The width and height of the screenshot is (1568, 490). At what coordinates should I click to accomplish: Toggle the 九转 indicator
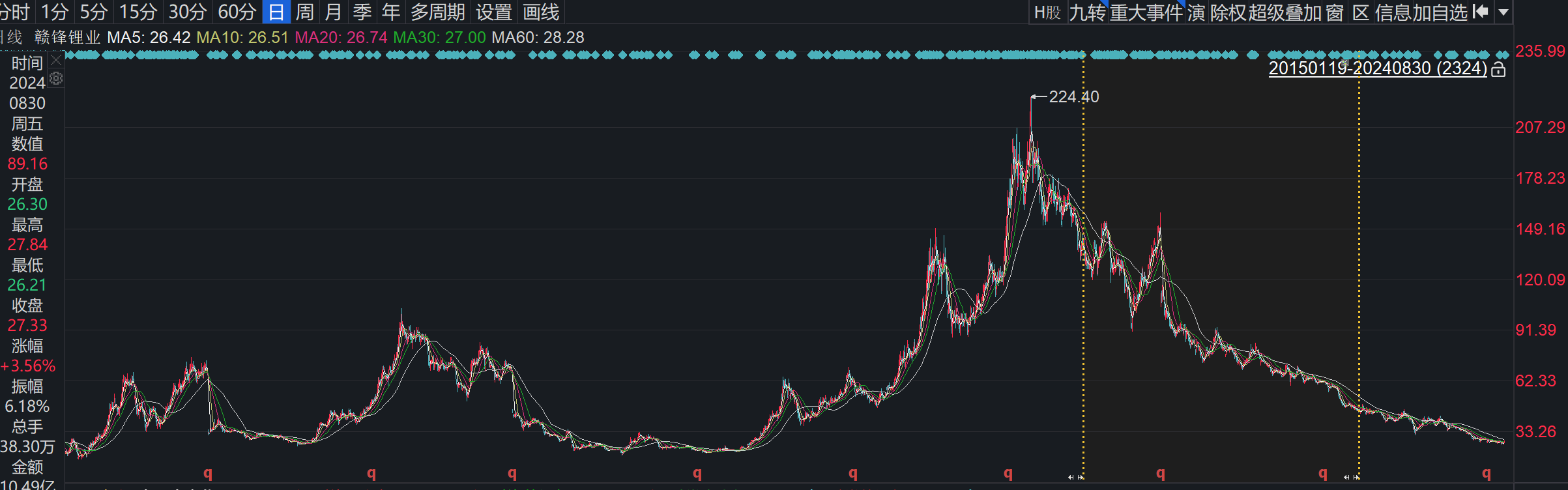[x=1087, y=12]
